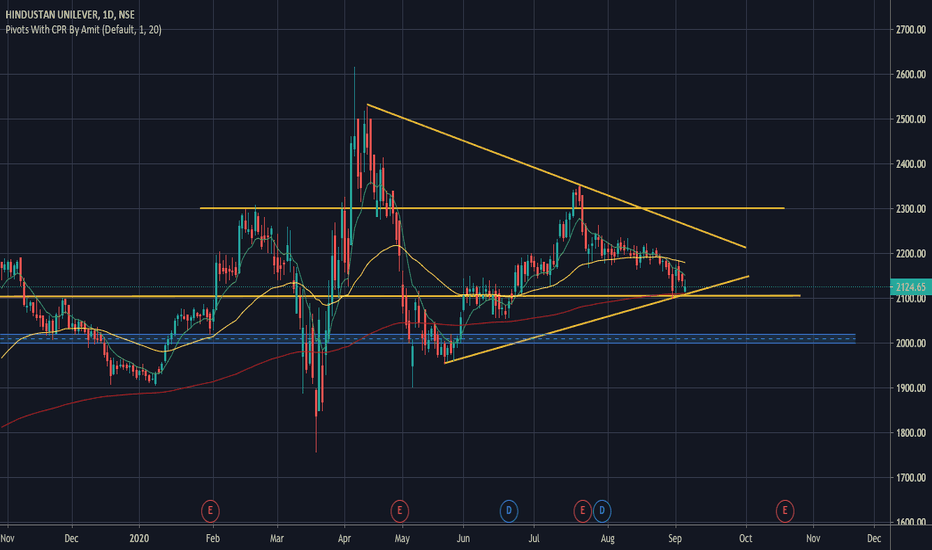The width and height of the screenshot is (932, 550).
Task: Open the dividend marker just before Aug
Action: 602,511
